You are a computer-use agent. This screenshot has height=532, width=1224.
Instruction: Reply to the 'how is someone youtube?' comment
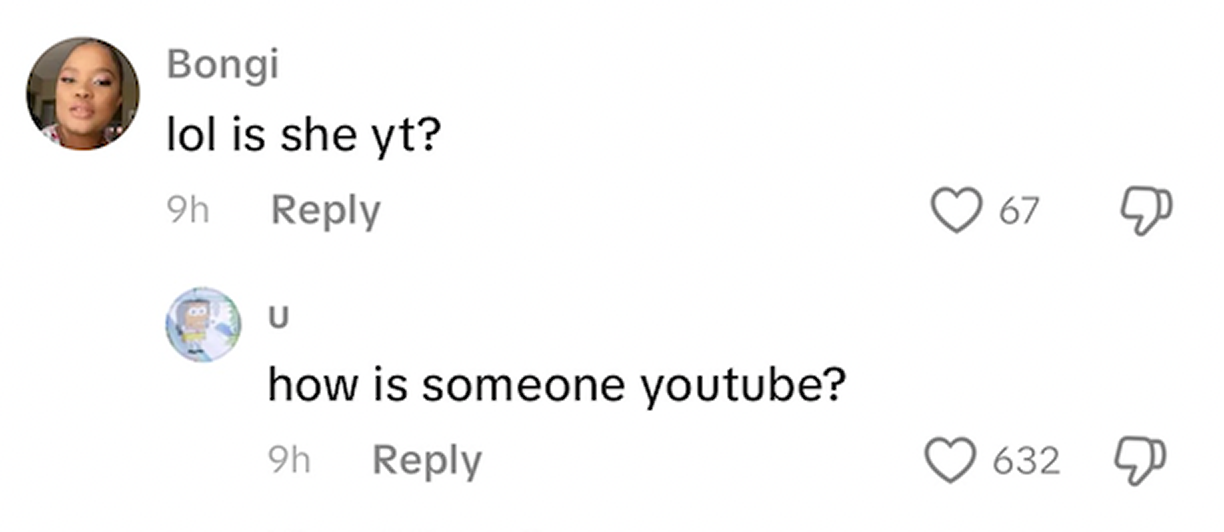(x=427, y=461)
